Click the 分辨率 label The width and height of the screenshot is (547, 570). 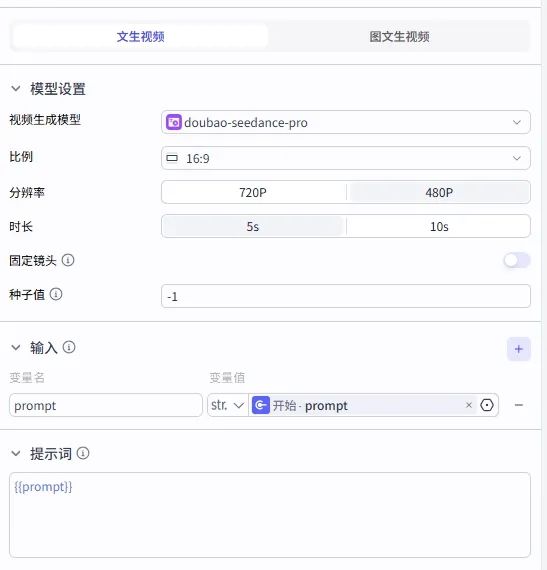coord(27,192)
